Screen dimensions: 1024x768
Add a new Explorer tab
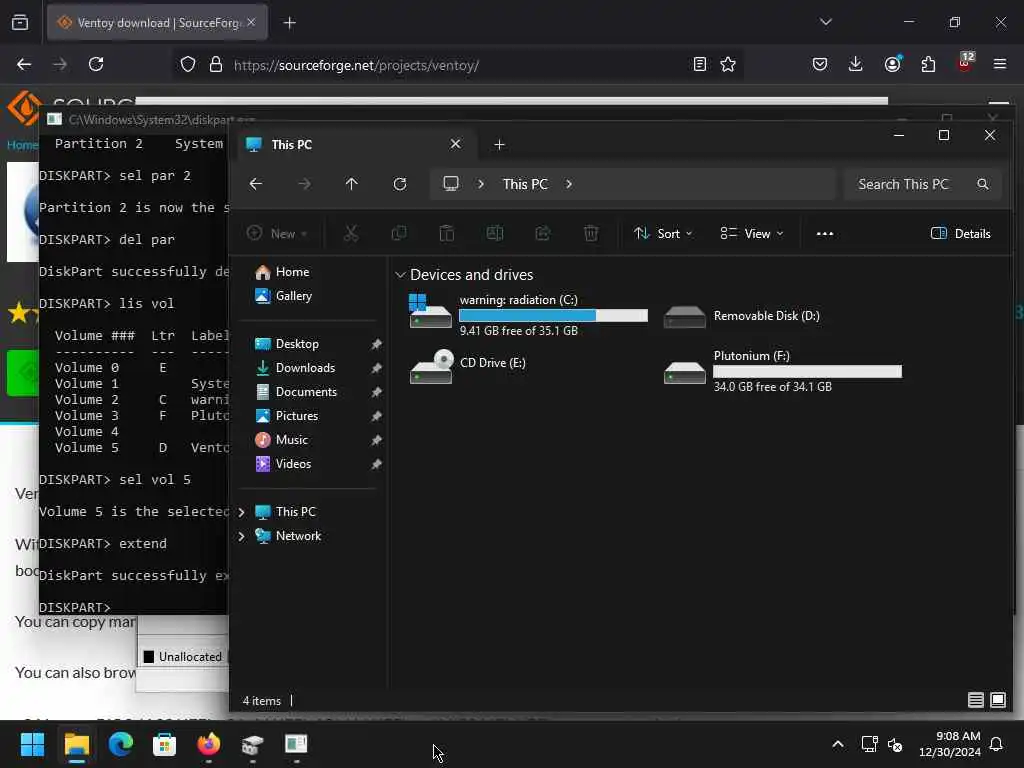pos(499,144)
